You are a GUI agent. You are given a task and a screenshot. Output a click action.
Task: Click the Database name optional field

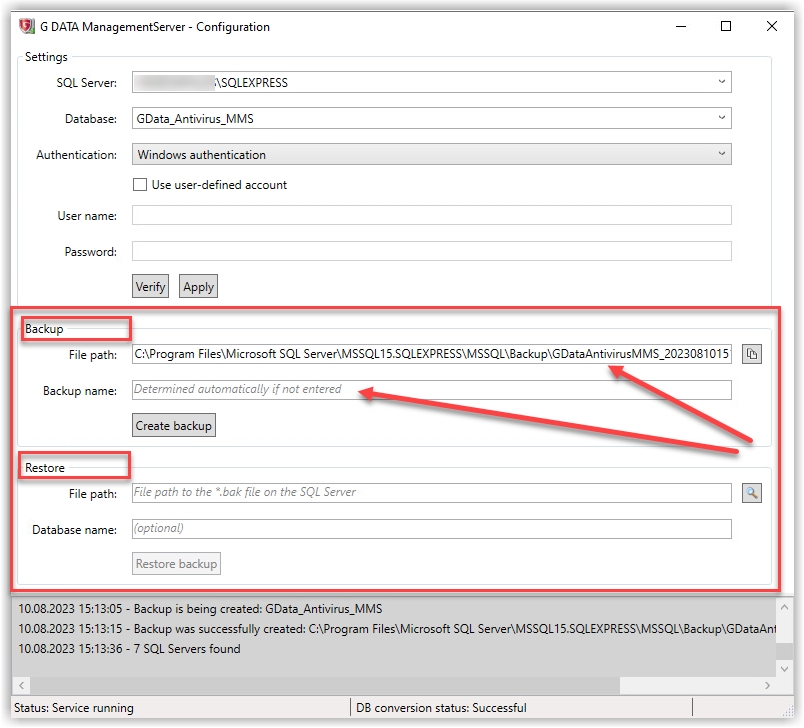click(x=432, y=529)
